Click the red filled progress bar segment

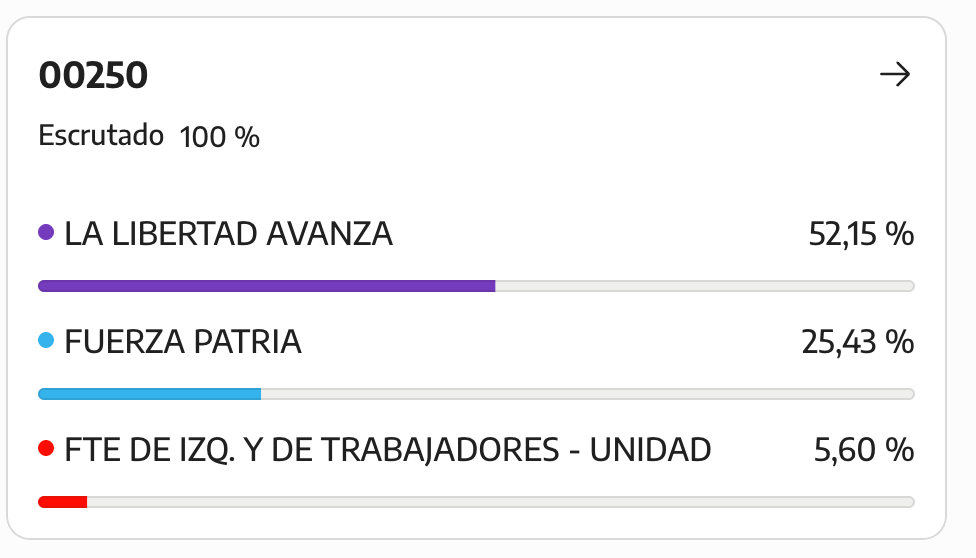point(62,501)
